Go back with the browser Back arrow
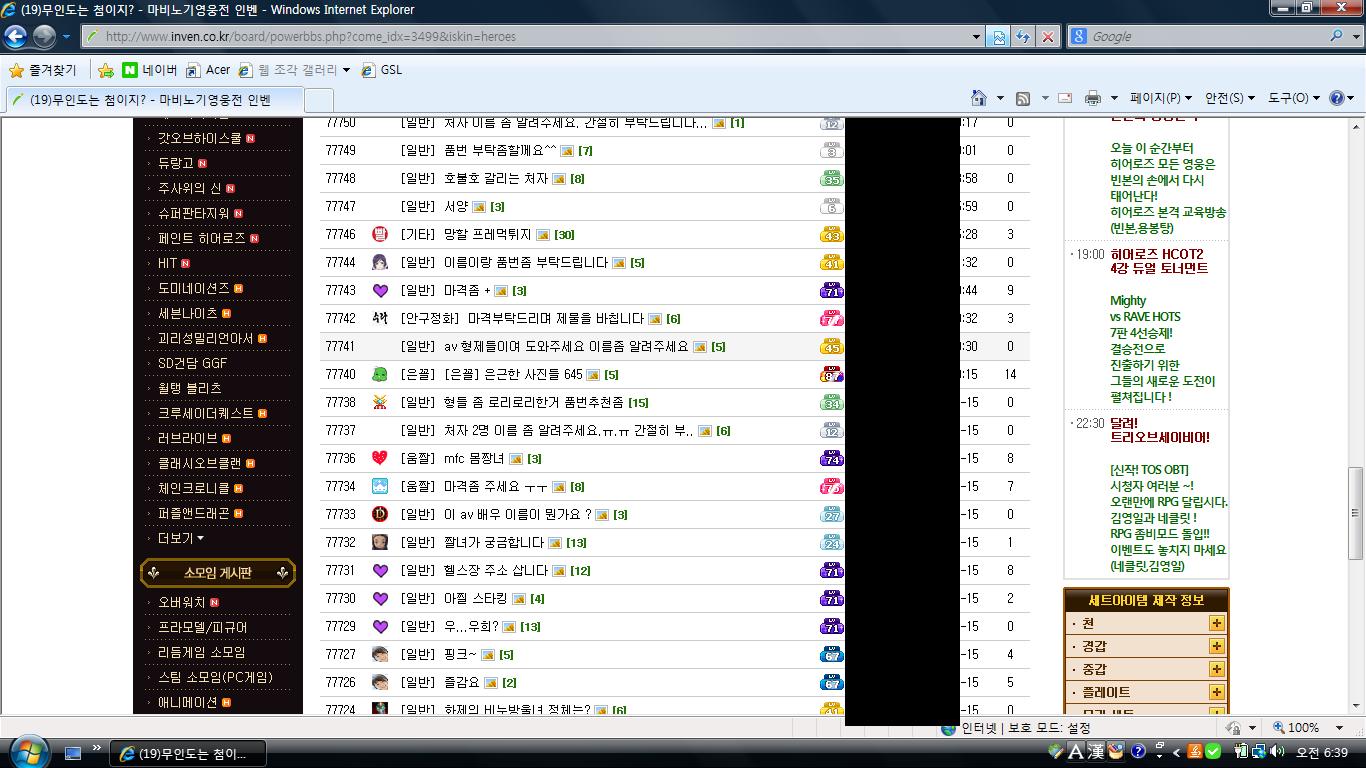Image resolution: width=1366 pixels, height=768 pixels. (15, 37)
